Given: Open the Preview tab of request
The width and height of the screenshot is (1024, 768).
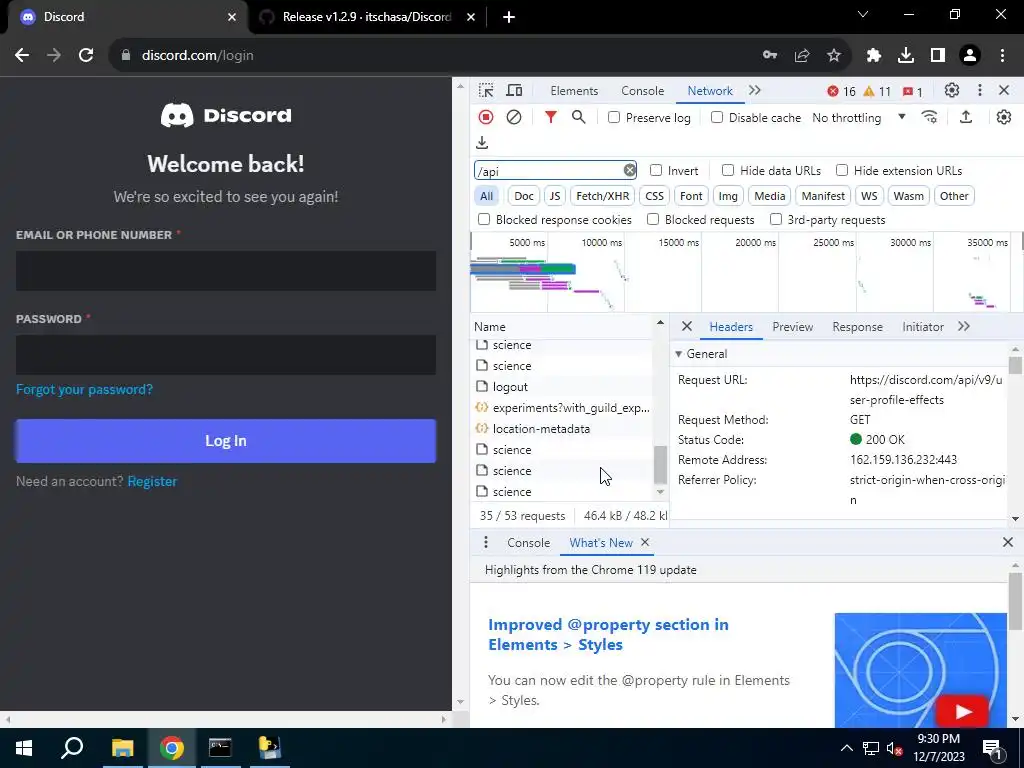Looking at the screenshot, I should (793, 327).
